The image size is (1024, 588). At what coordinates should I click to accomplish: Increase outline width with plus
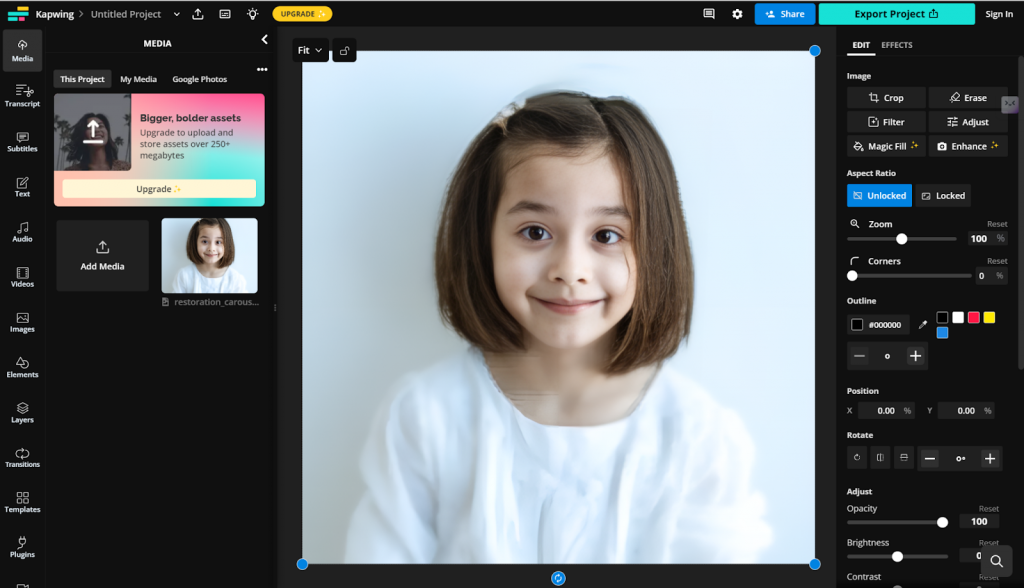[x=916, y=356]
